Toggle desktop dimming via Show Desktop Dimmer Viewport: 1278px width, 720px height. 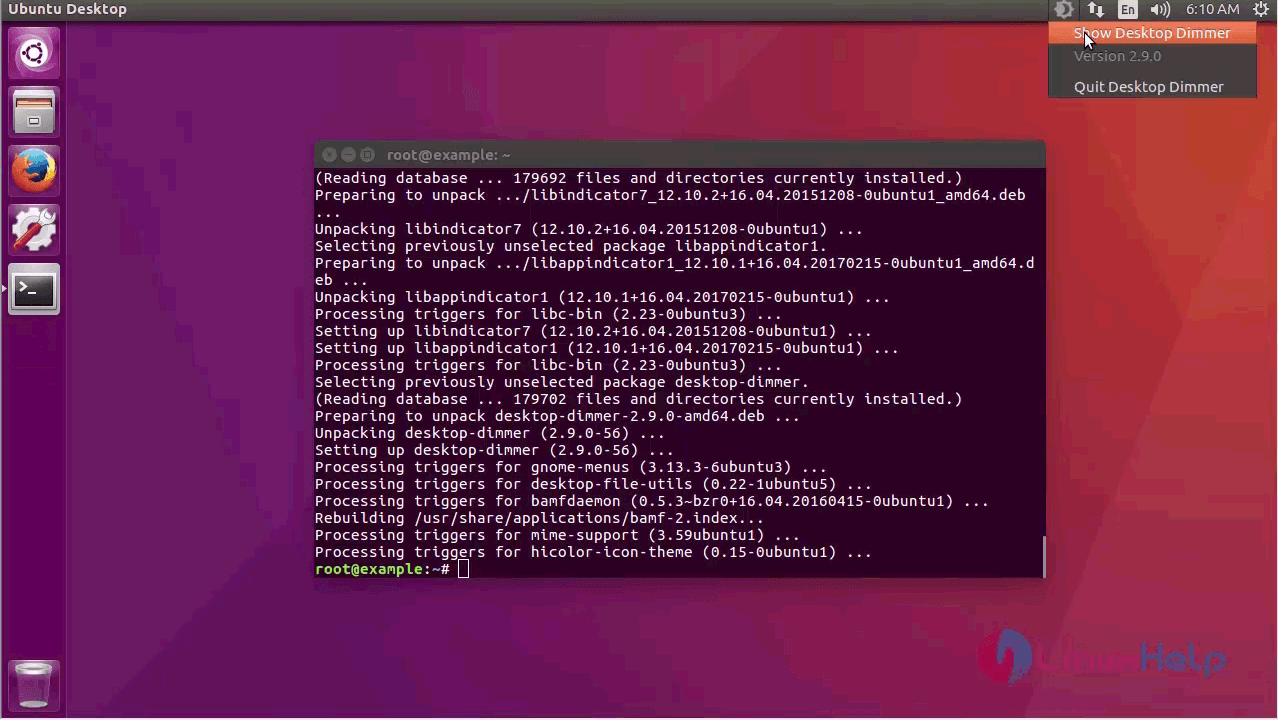[1152, 33]
